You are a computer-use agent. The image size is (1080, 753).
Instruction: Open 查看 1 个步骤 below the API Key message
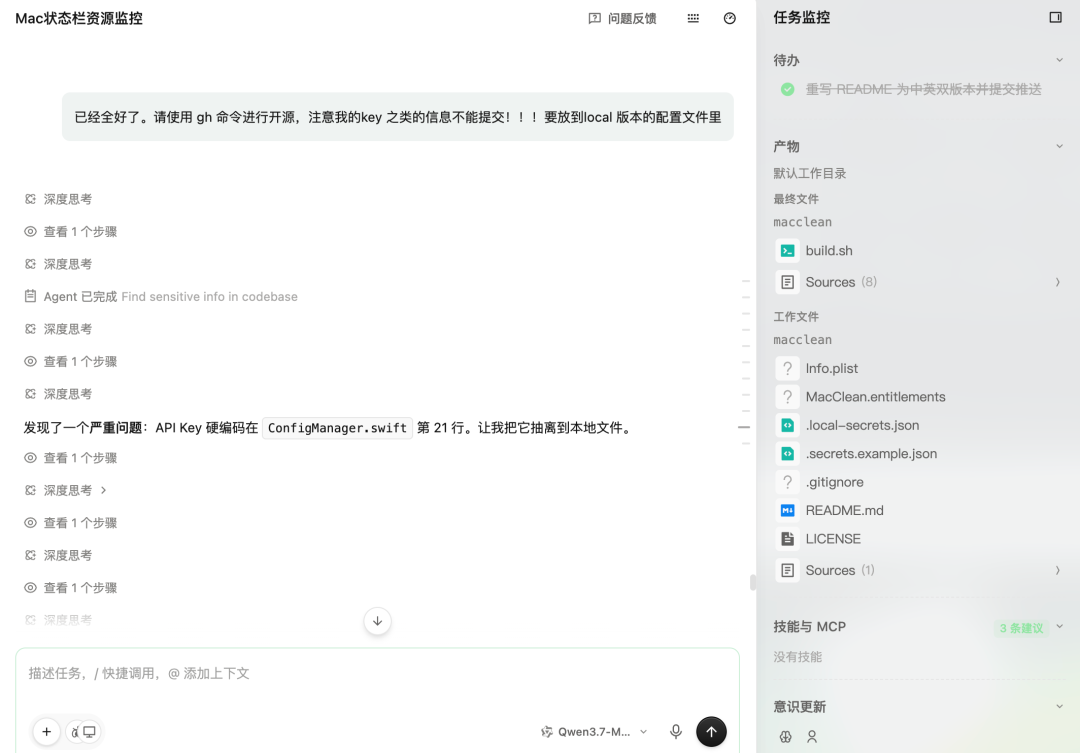70,458
